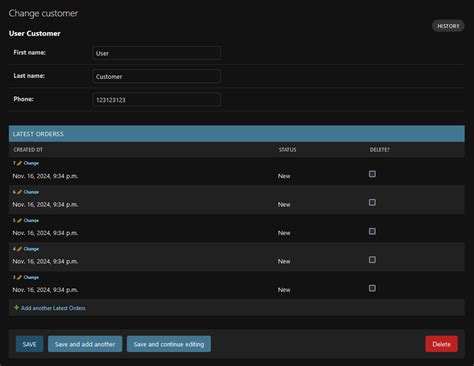Open the Change link for order 4
Screen dimensions: 474x366
click(x=31, y=249)
